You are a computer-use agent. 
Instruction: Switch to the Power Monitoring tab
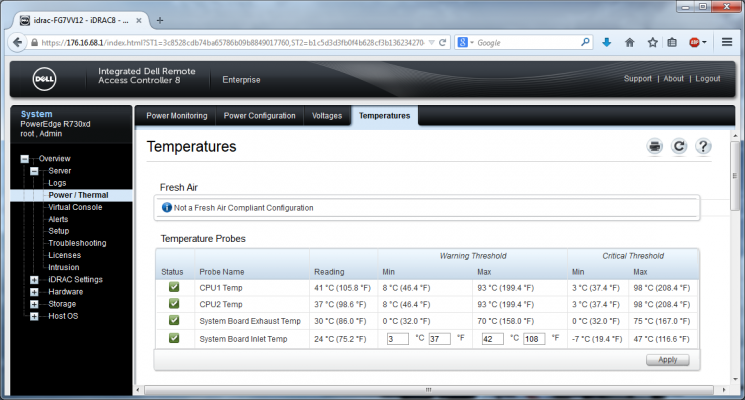coord(177,116)
